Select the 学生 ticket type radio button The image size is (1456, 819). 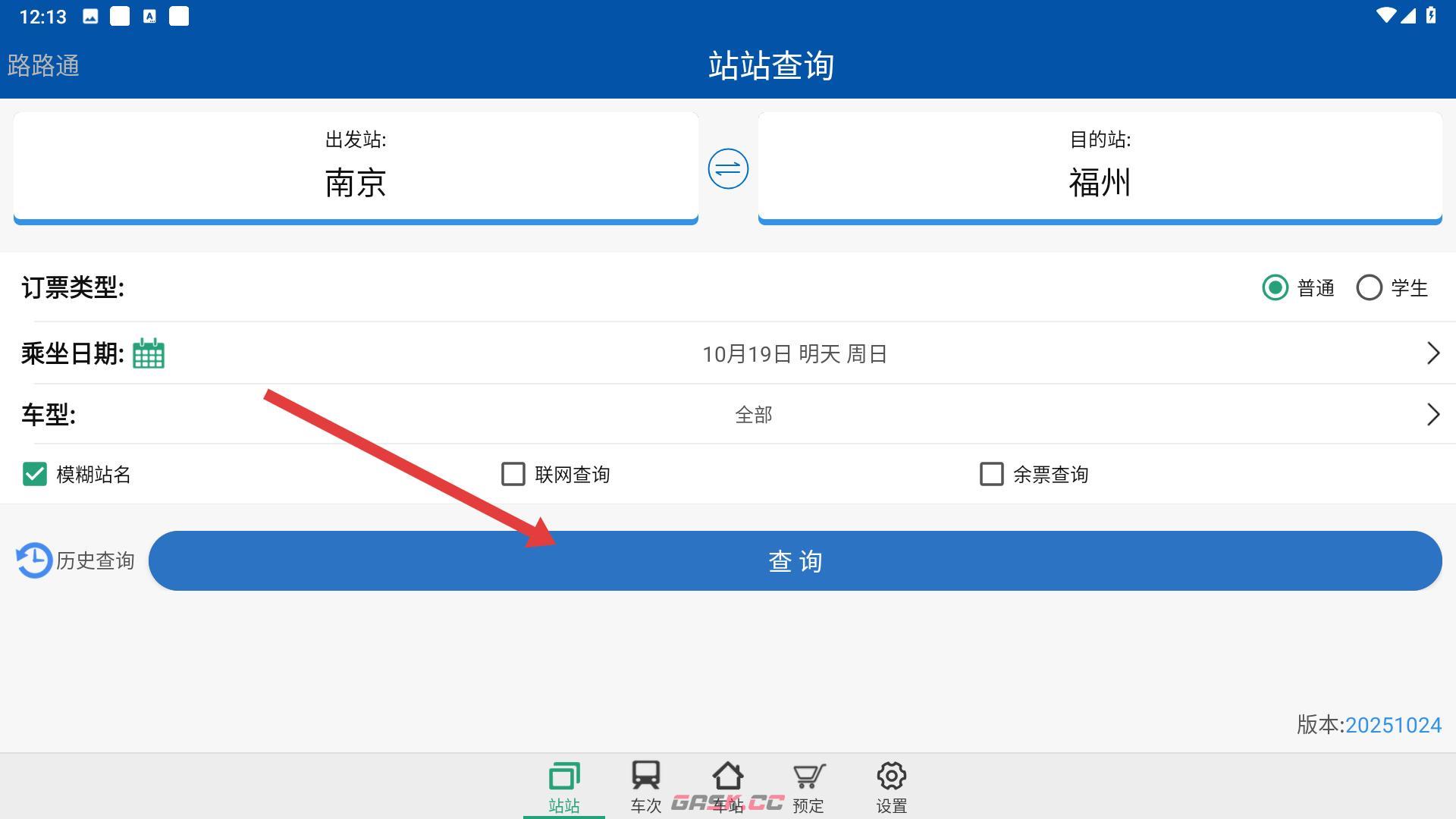[x=1369, y=288]
